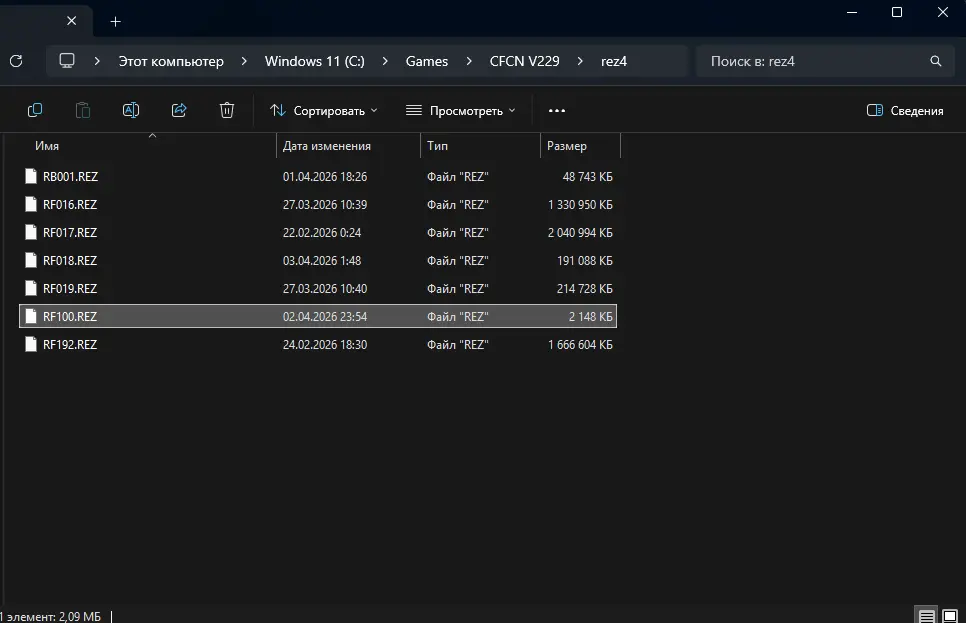966x623 pixels.
Task: Go to Этот компьютер breadcrumb
Action: click(171, 61)
